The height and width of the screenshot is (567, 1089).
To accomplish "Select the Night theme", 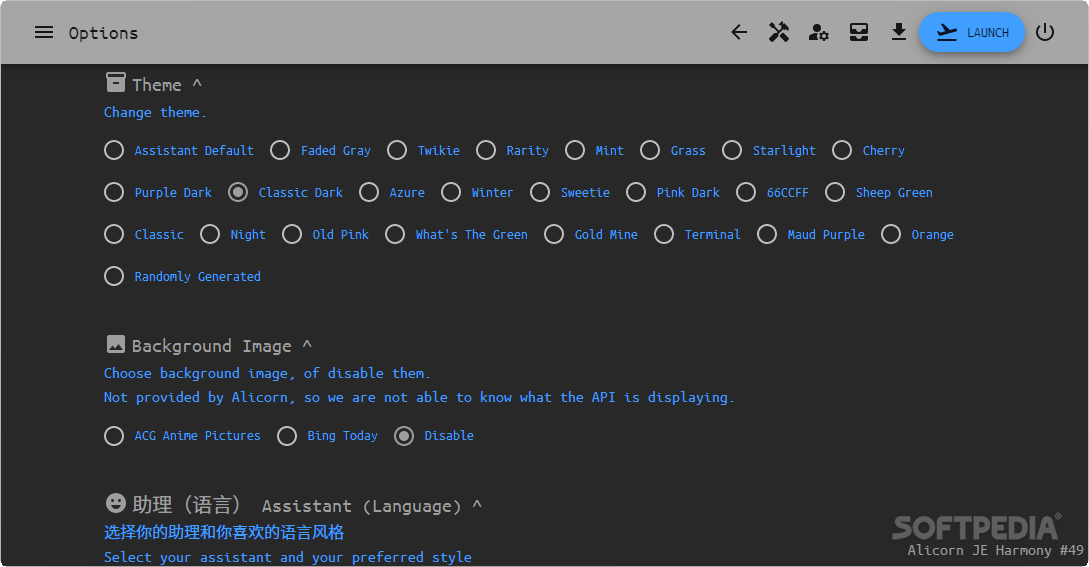I will point(210,234).
